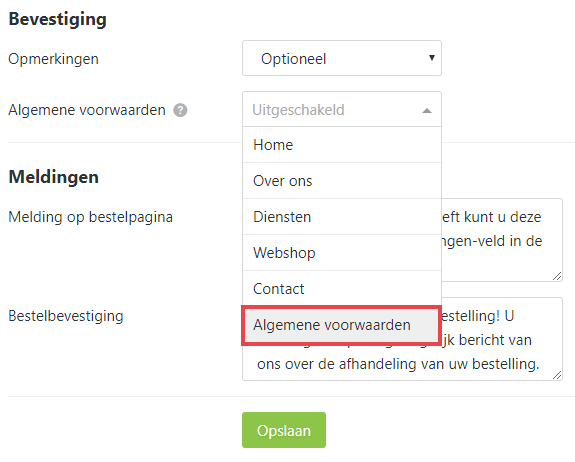Open the Opmerkingen dropdown set to Optioneel
Screen dimensions: 575x462
tap(342, 58)
